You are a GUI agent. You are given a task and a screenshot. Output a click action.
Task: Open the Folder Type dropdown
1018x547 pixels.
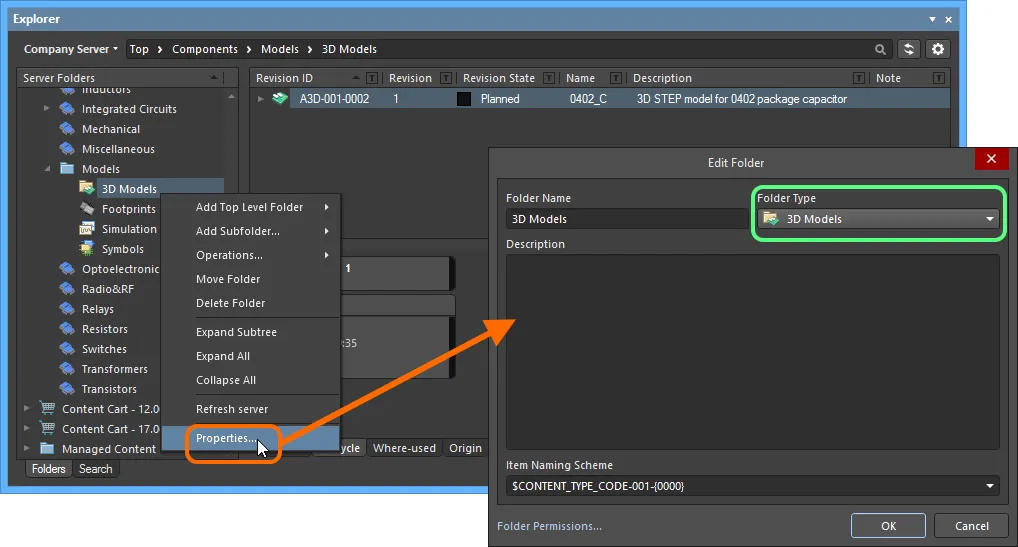(x=878, y=219)
